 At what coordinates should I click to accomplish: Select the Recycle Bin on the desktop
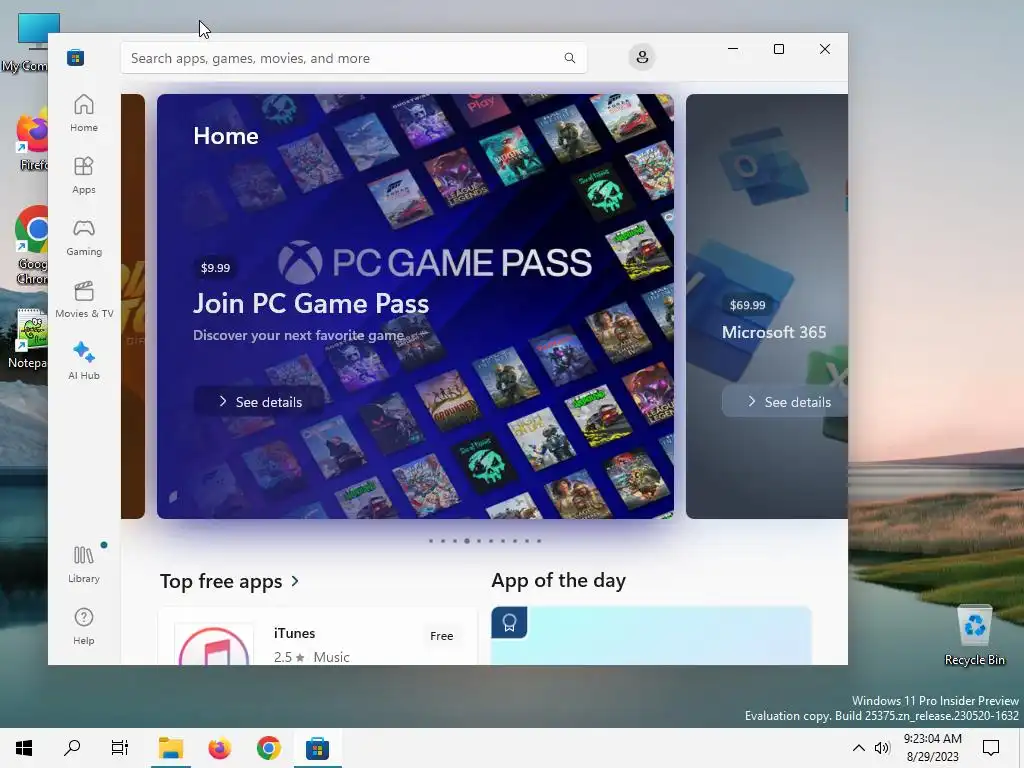[974, 635]
